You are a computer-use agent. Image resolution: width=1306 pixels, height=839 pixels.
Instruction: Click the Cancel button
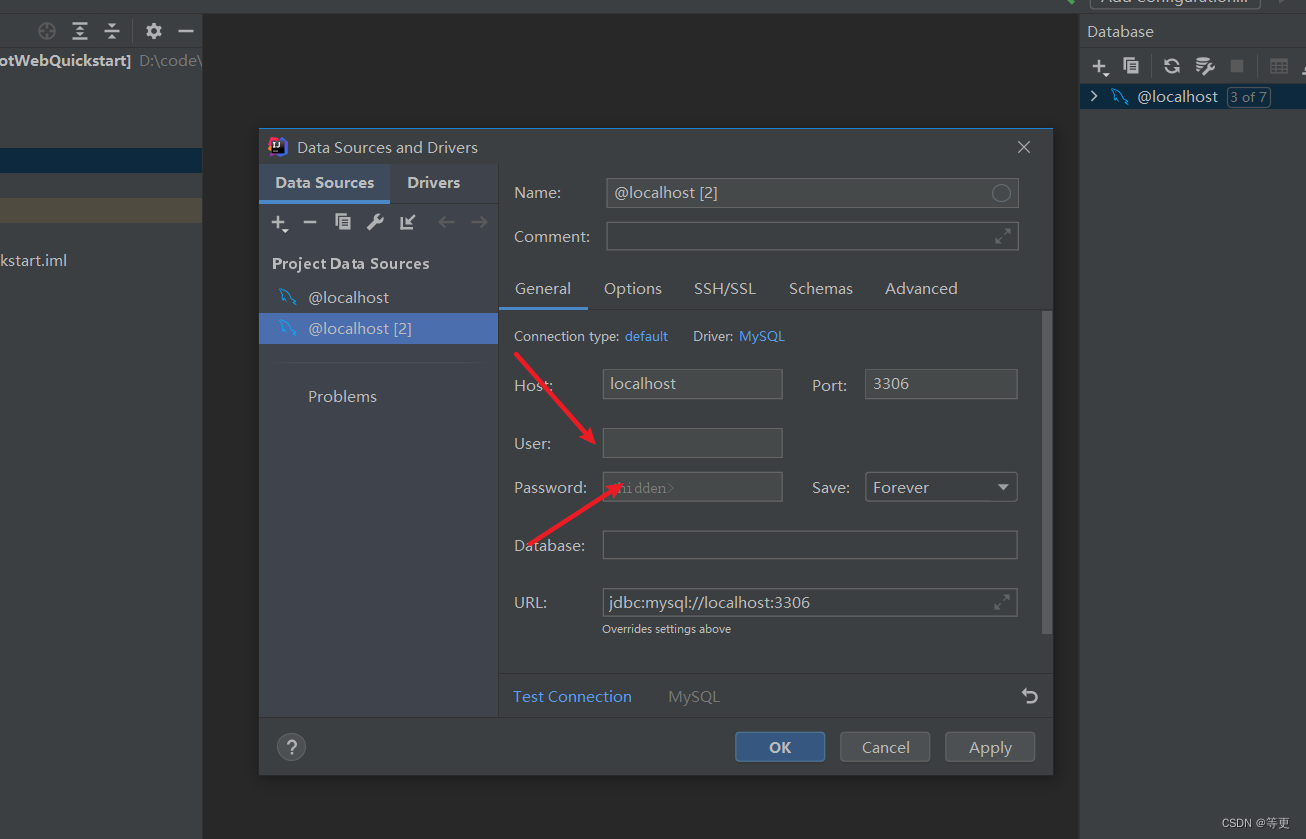click(x=886, y=747)
